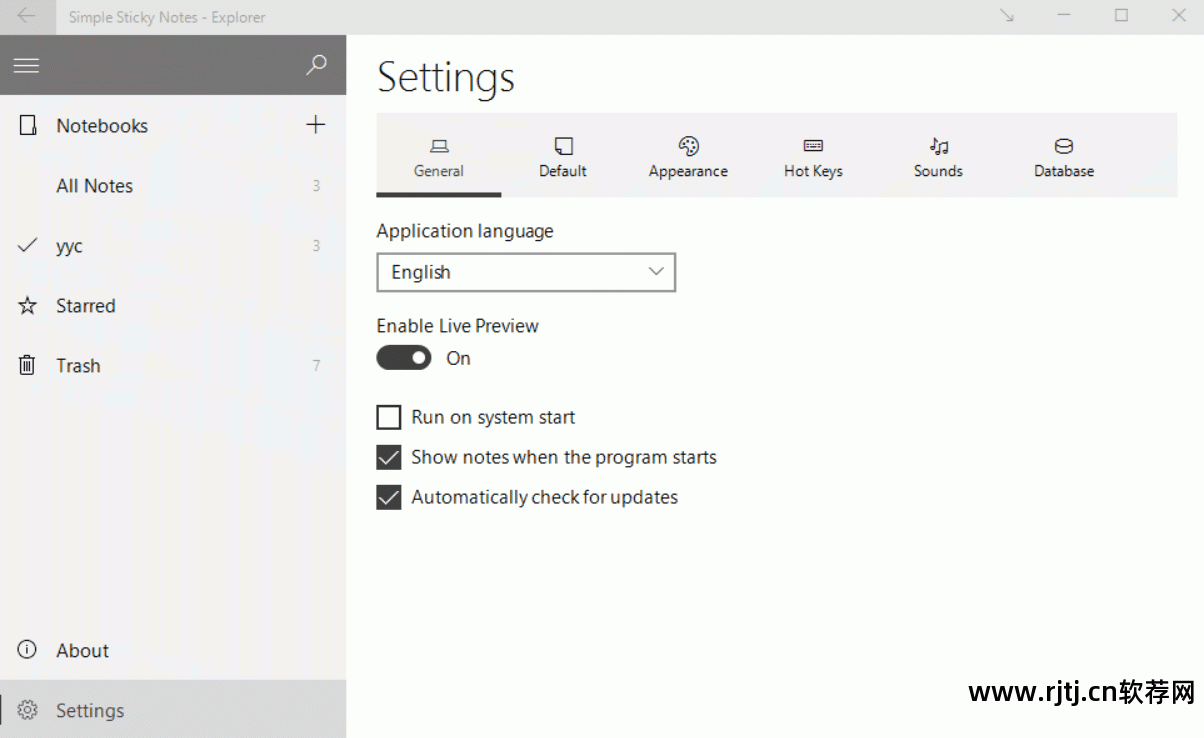
Task: Open the Hot Keys tab
Action: (x=813, y=156)
